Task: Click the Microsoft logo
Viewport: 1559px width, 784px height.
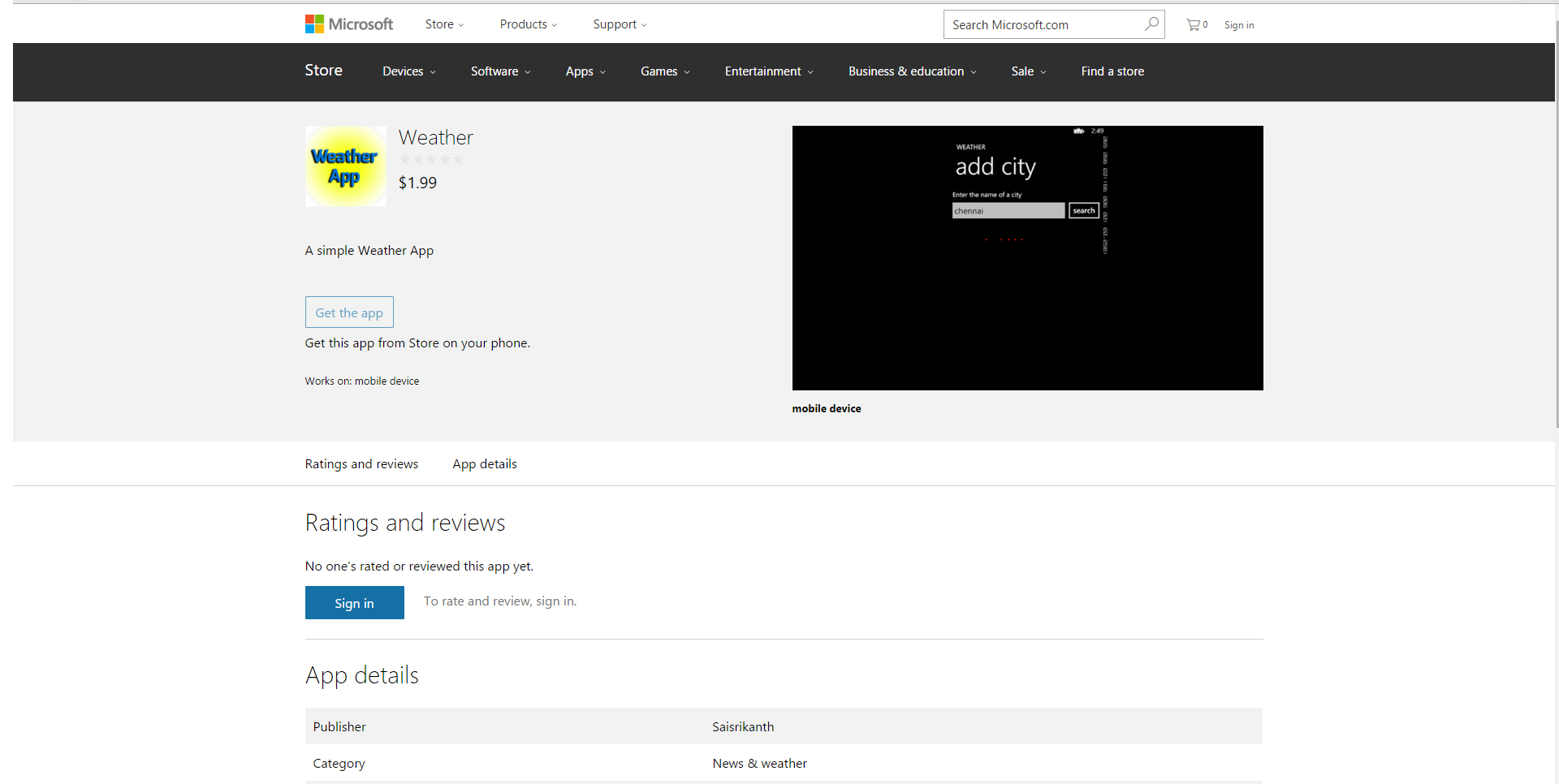Action: point(349,24)
